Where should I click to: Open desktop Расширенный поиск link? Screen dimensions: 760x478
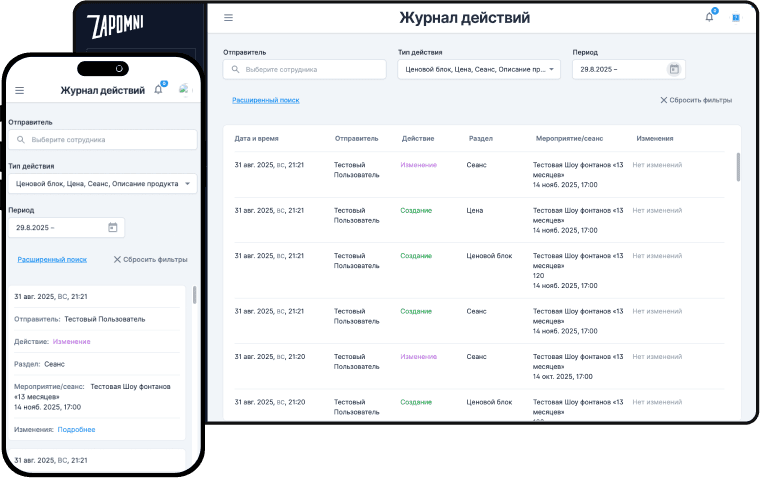pos(265,100)
